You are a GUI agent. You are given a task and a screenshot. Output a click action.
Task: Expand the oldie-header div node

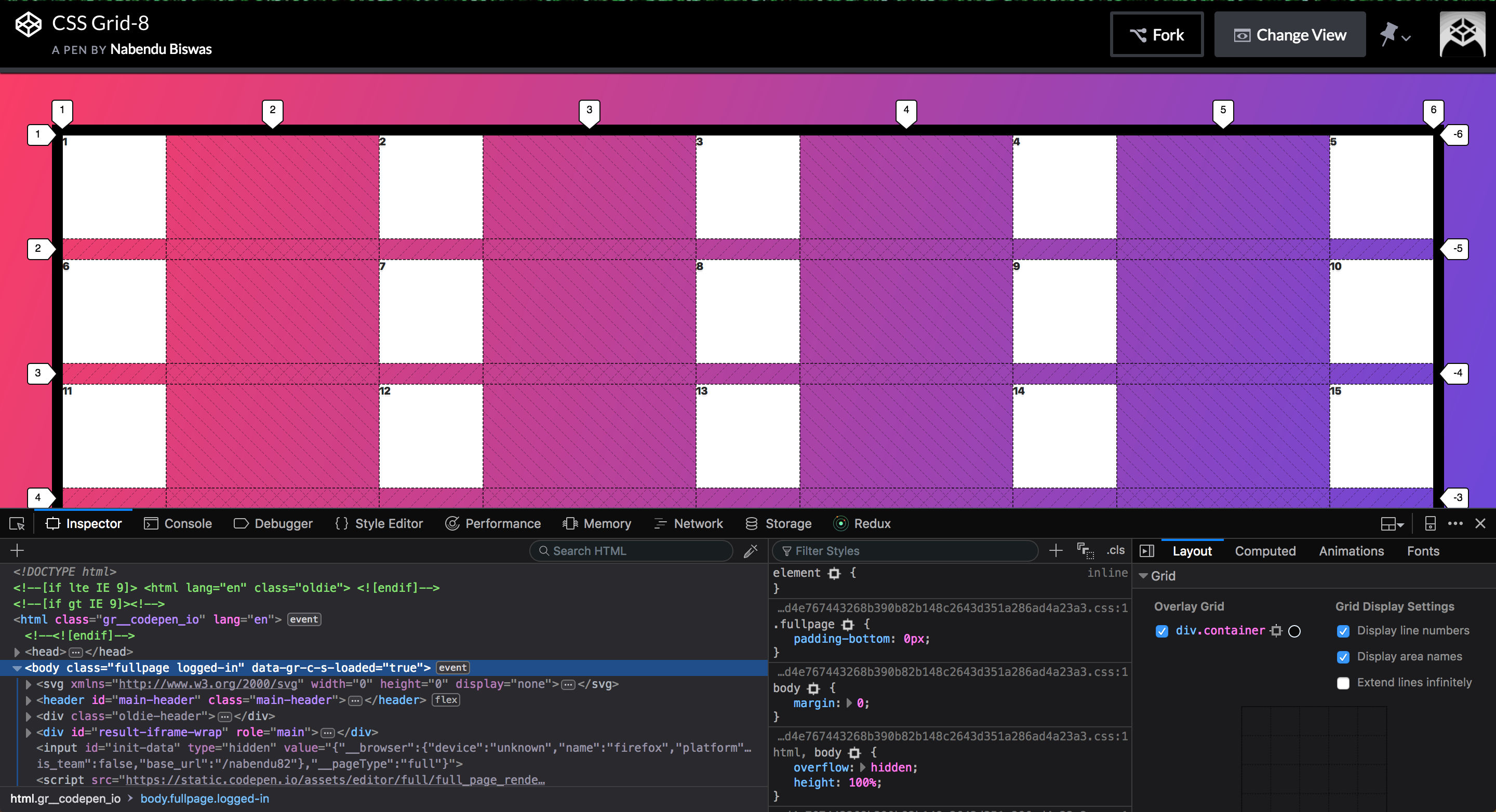point(29,716)
